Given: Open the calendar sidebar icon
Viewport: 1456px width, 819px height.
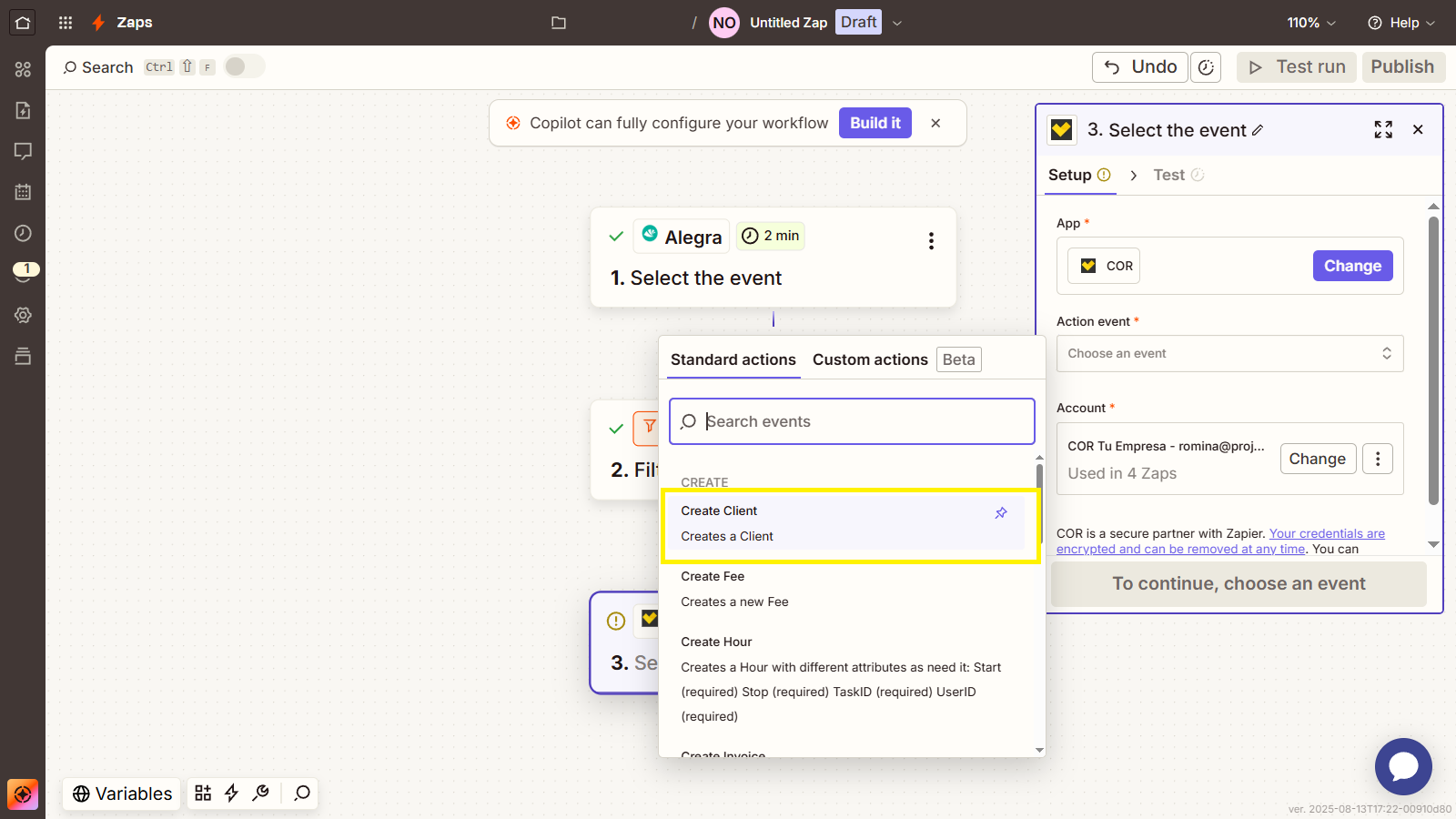Looking at the screenshot, I should (x=23, y=192).
